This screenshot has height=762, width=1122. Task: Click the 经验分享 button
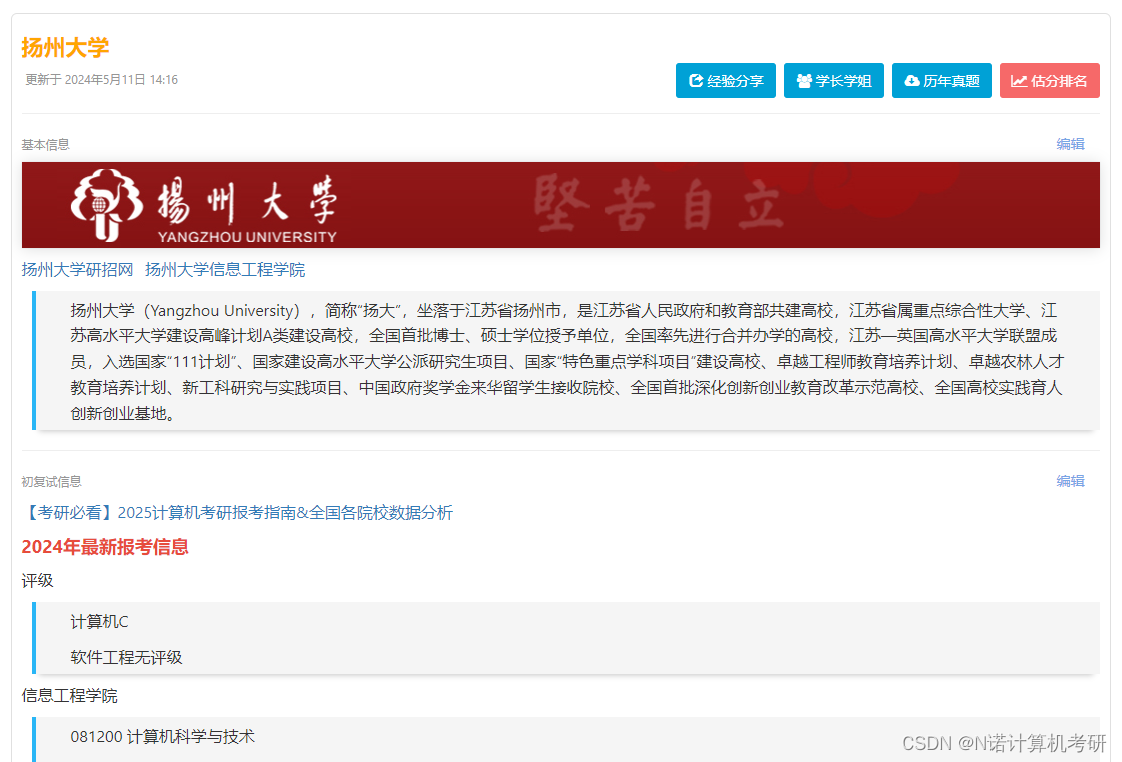pos(726,81)
